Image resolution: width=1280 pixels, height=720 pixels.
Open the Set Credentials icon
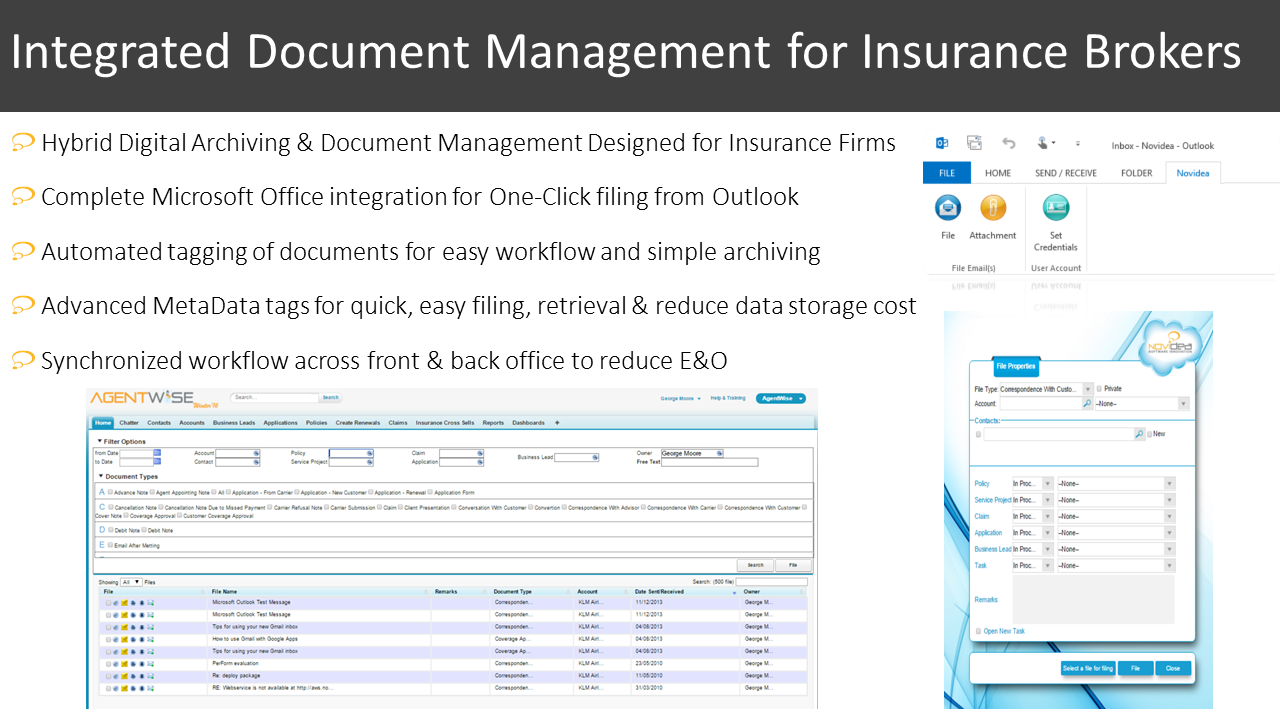tap(1056, 208)
